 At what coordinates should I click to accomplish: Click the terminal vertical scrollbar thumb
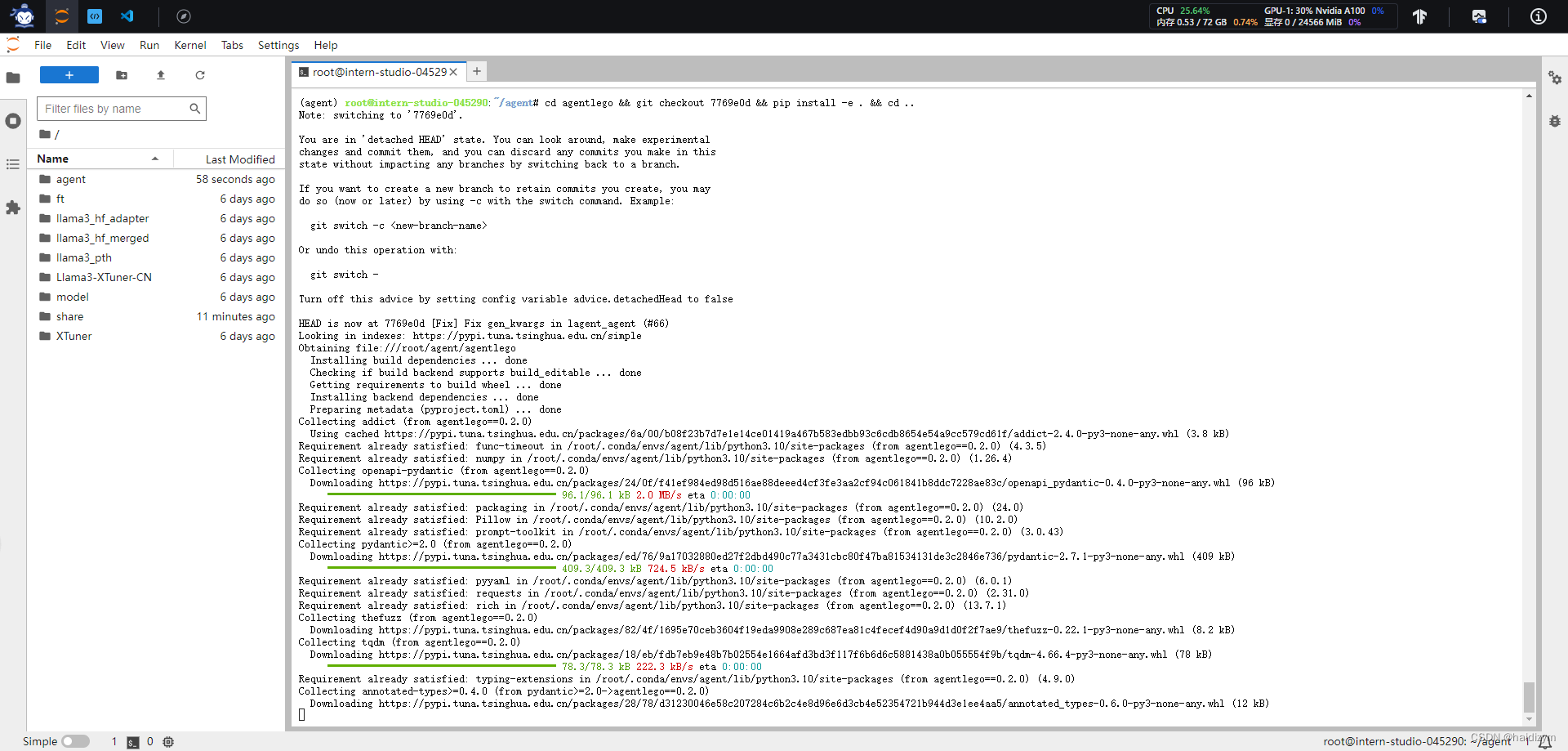[x=1529, y=697]
